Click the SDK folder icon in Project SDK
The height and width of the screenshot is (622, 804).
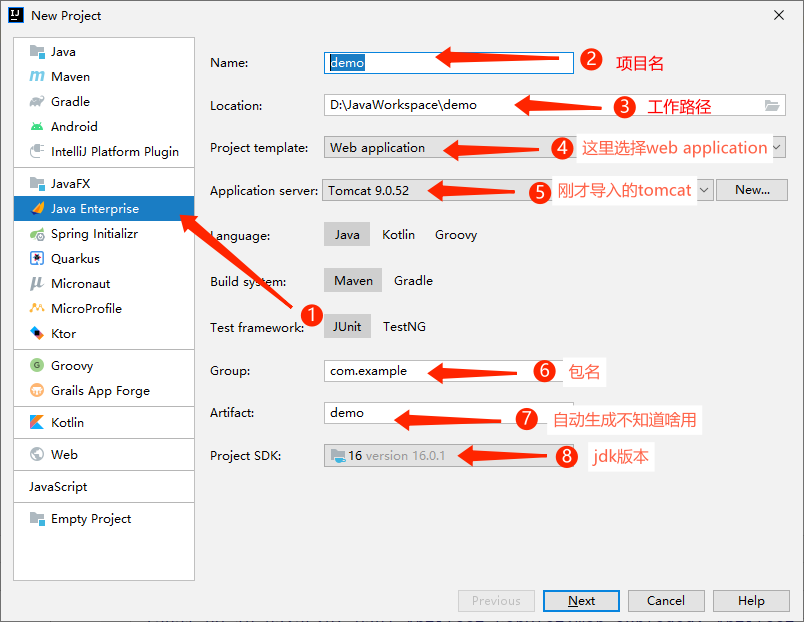[x=338, y=456]
